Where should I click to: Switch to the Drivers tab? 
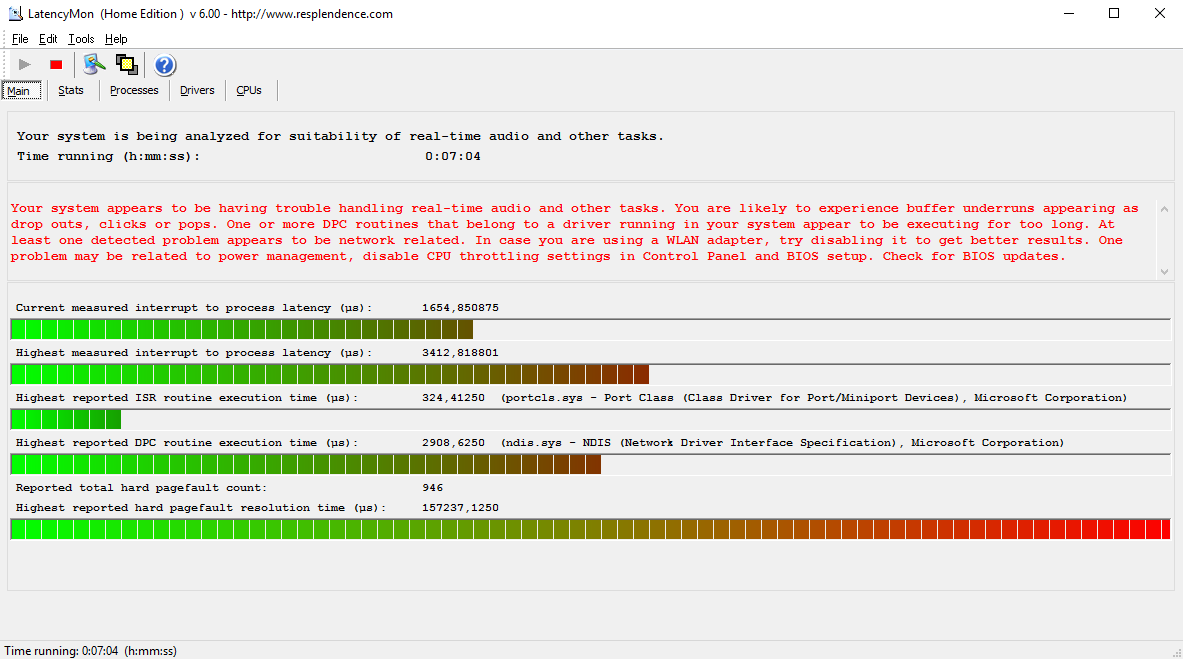(x=197, y=90)
